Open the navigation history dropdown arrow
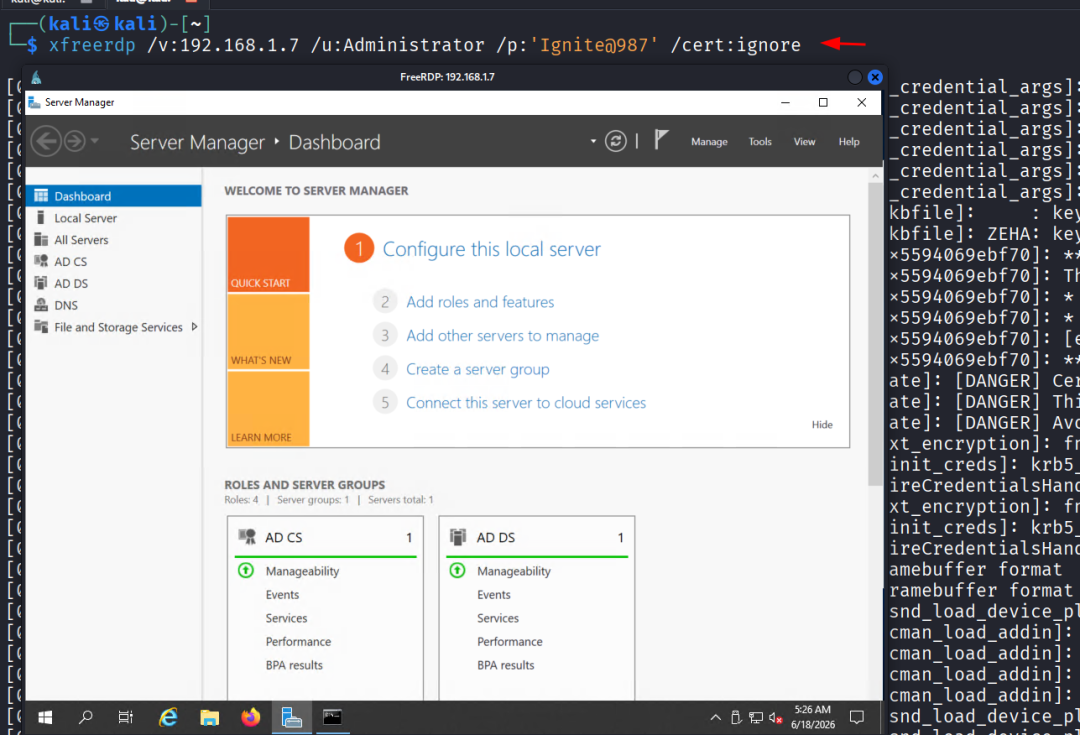Viewport: 1080px width, 735px height. 94,141
